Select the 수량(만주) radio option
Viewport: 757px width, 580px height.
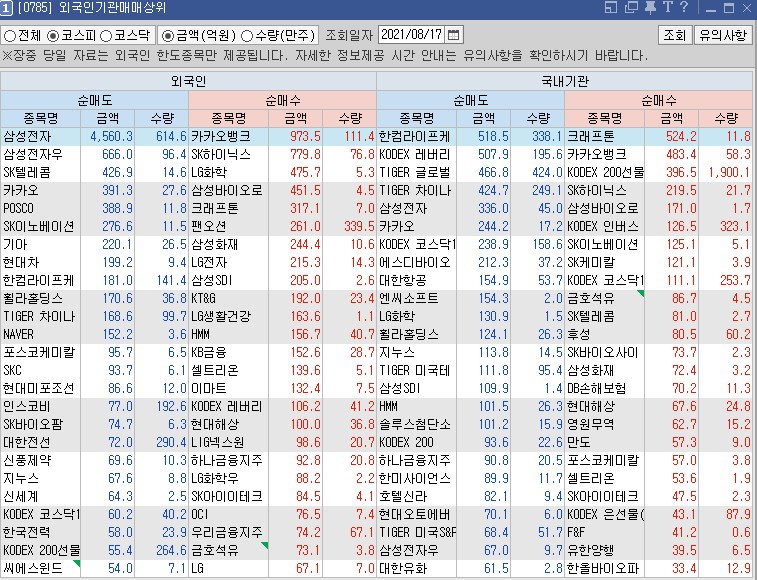247,36
